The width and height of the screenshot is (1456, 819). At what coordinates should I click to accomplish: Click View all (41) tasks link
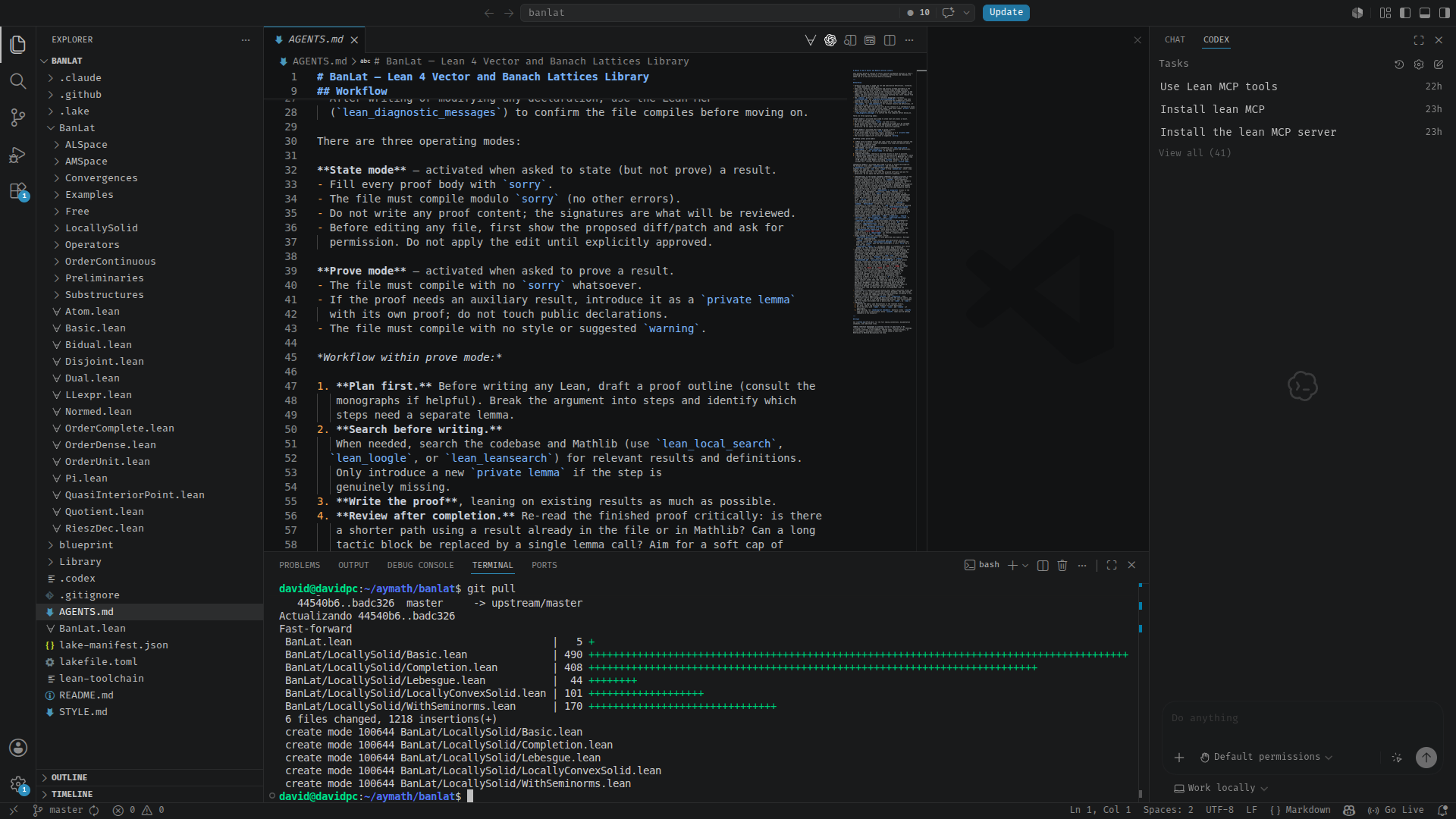pos(1194,153)
